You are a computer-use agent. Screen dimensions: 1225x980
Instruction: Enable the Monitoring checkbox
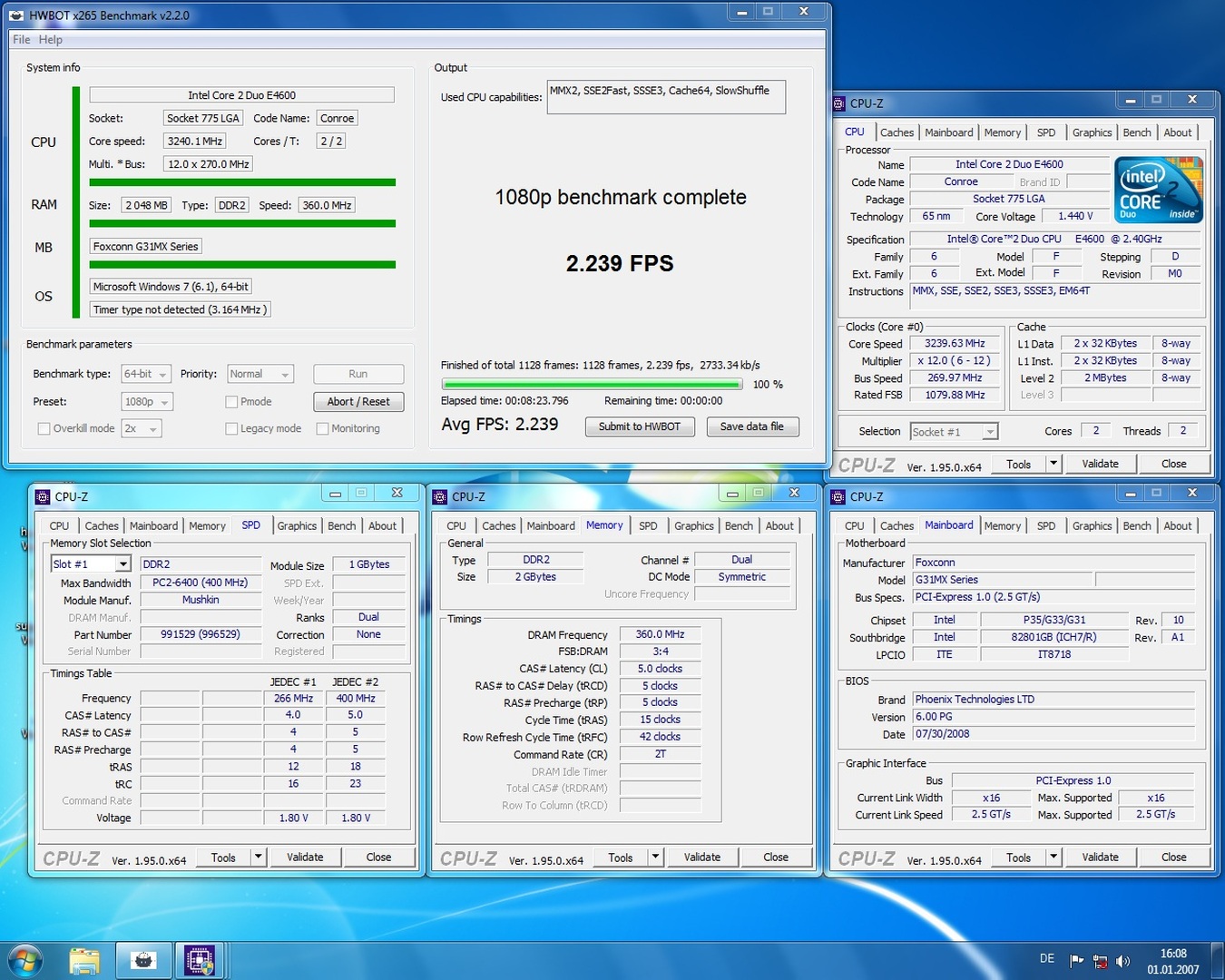tap(322, 428)
